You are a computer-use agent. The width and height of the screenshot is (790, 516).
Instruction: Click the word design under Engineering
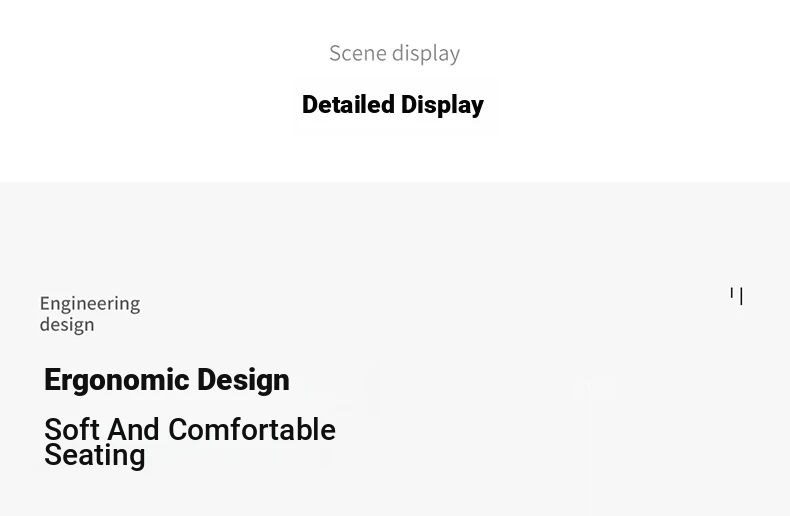tap(67, 325)
